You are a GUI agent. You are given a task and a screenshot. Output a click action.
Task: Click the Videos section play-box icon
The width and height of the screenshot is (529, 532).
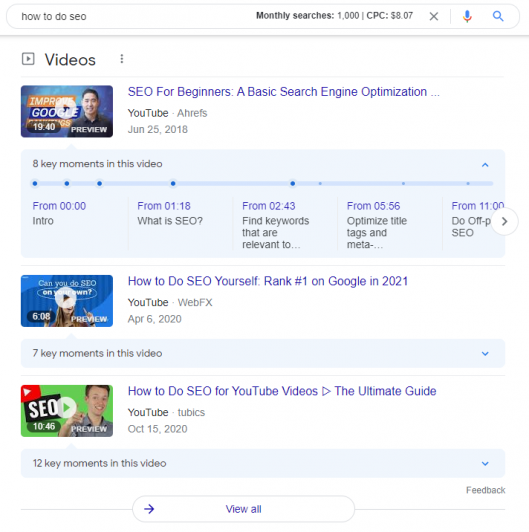[x=28, y=59]
